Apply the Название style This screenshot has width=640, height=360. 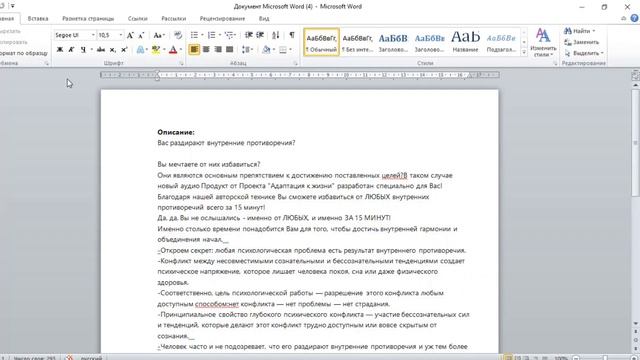click(x=465, y=42)
